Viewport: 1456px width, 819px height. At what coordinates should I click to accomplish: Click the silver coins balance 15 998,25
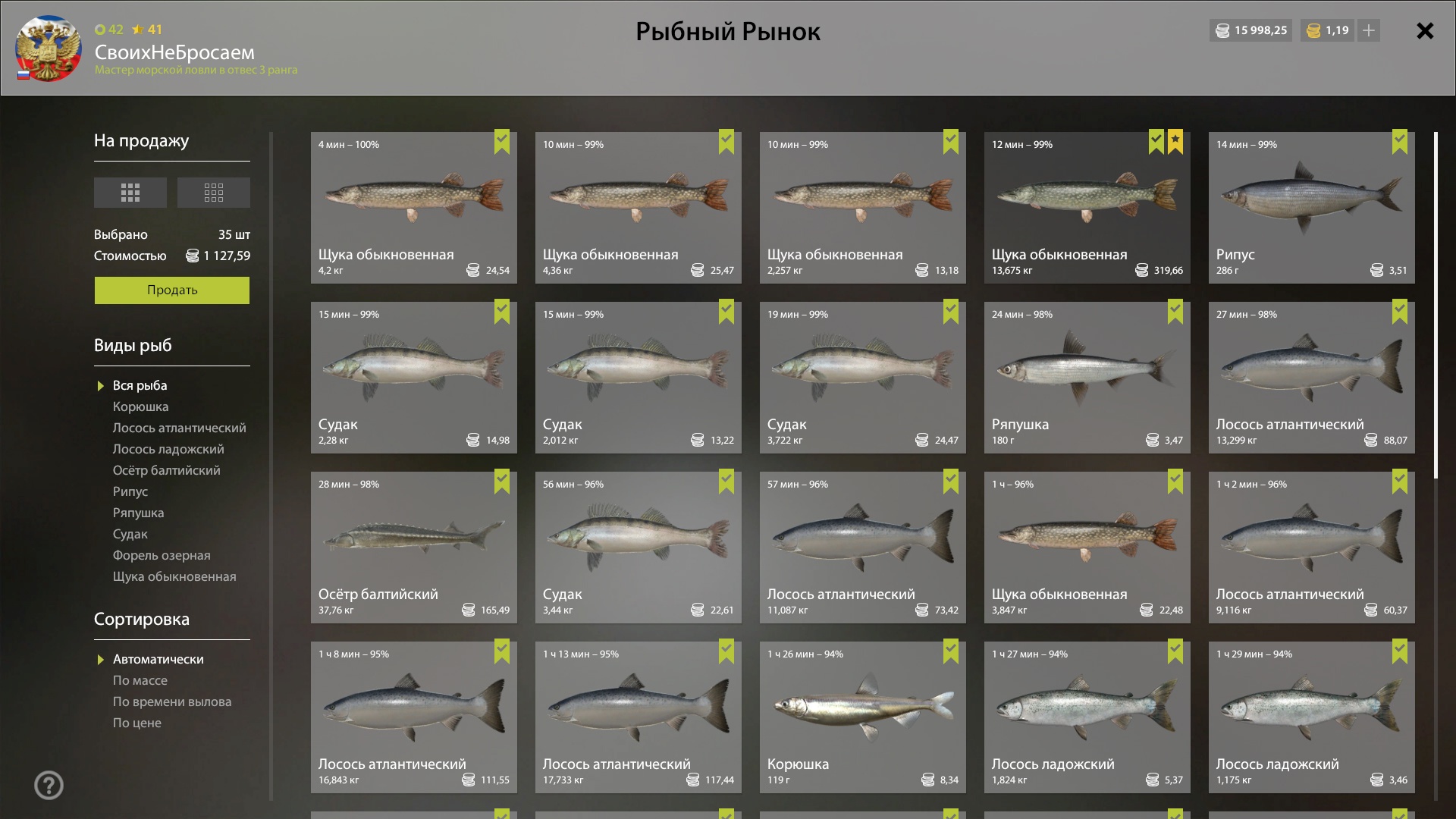coord(1250,30)
